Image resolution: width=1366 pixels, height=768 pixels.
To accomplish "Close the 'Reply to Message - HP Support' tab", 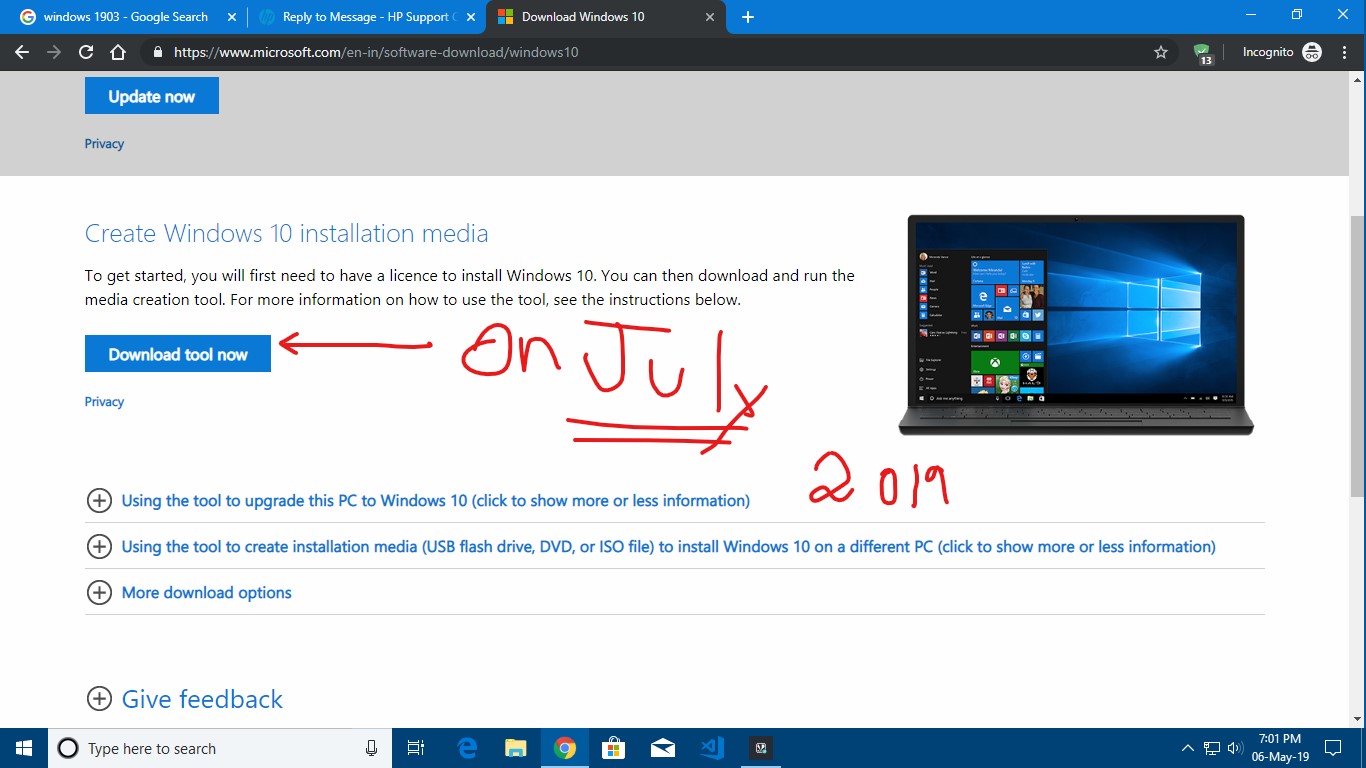I will [470, 17].
